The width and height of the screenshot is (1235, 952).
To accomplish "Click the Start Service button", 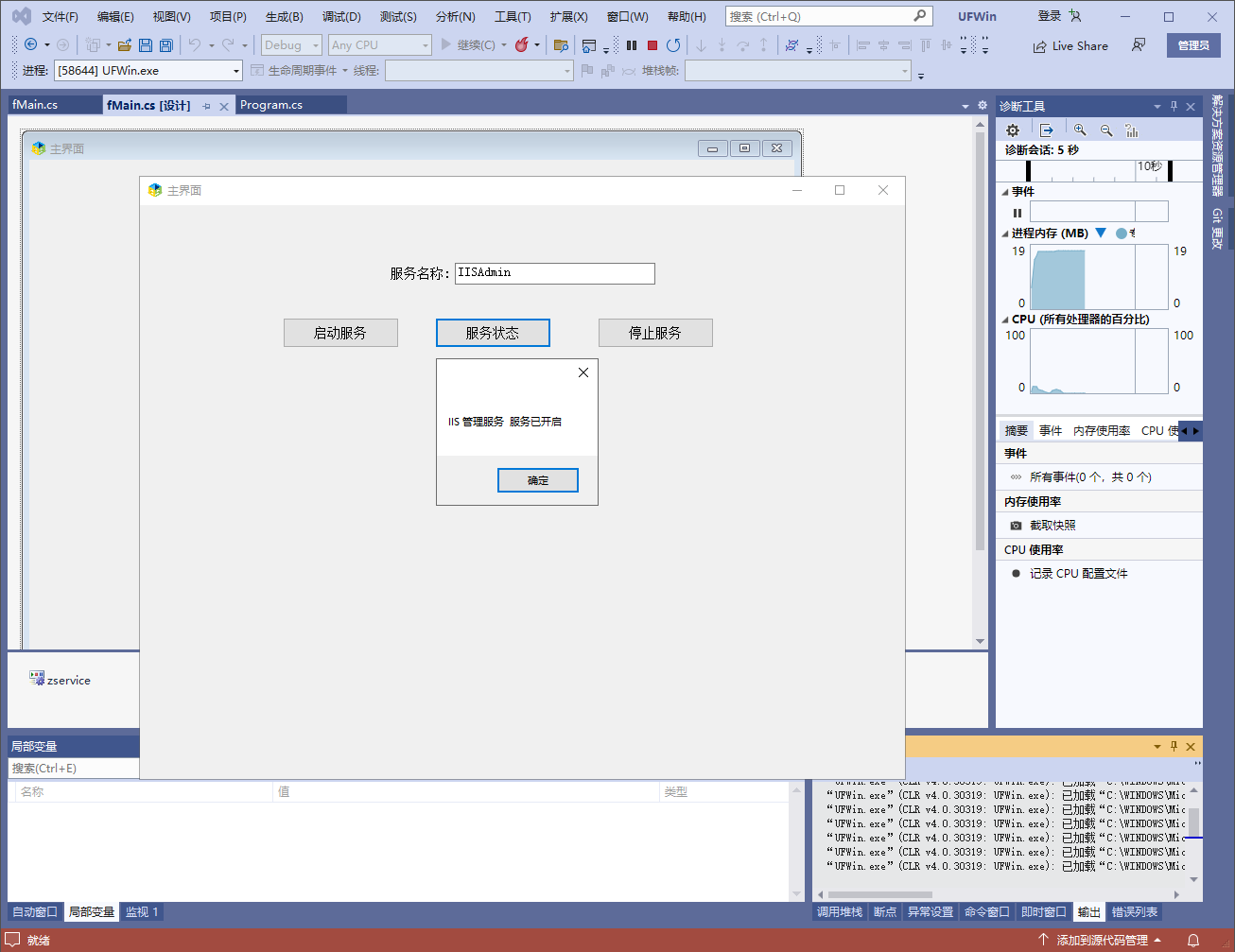I will (x=340, y=333).
